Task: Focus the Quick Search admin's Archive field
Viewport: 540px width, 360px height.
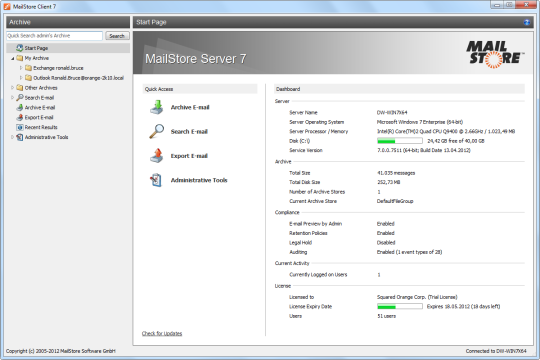Action: (x=54, y=36)
